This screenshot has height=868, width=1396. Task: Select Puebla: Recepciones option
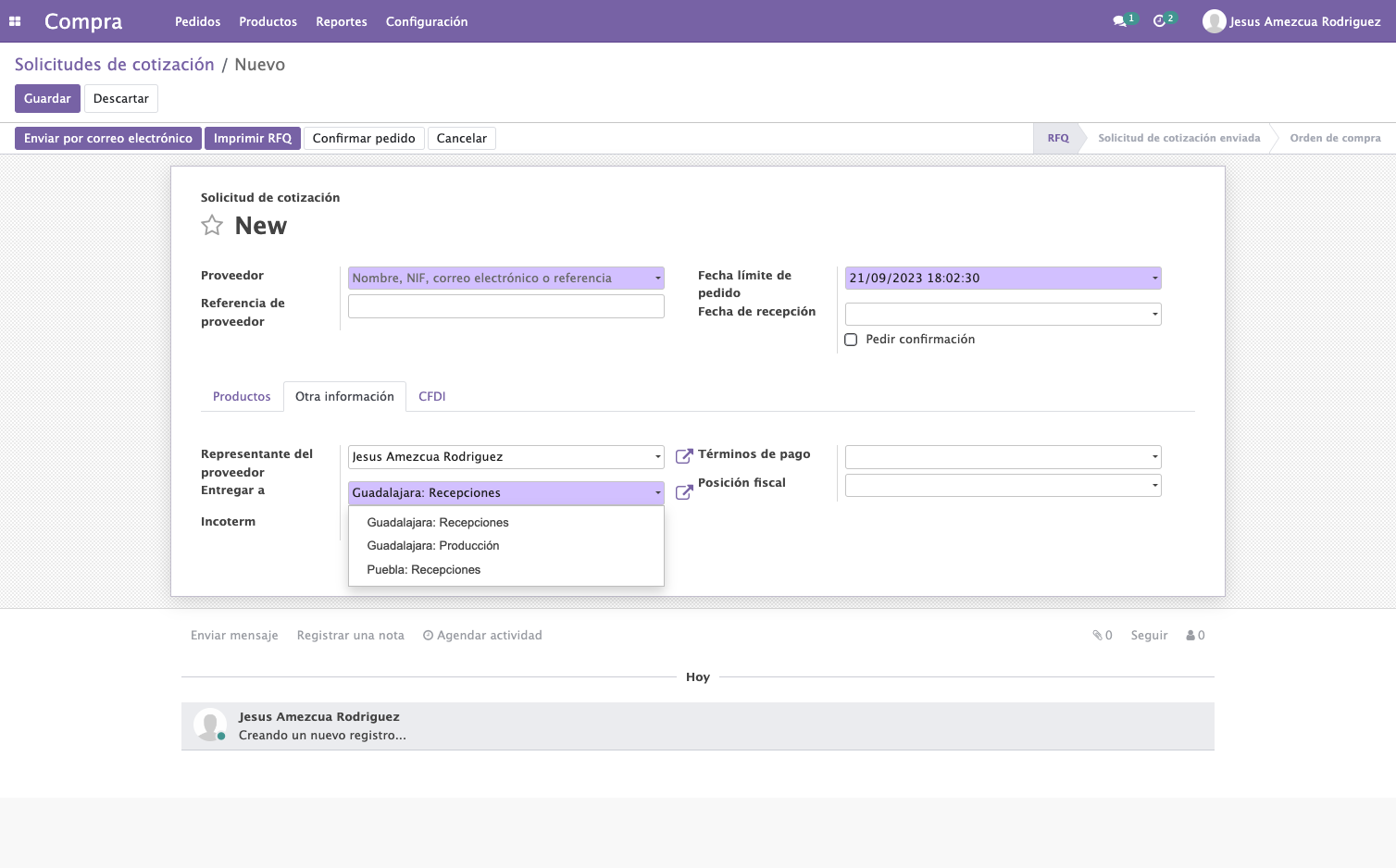(506, 570)
